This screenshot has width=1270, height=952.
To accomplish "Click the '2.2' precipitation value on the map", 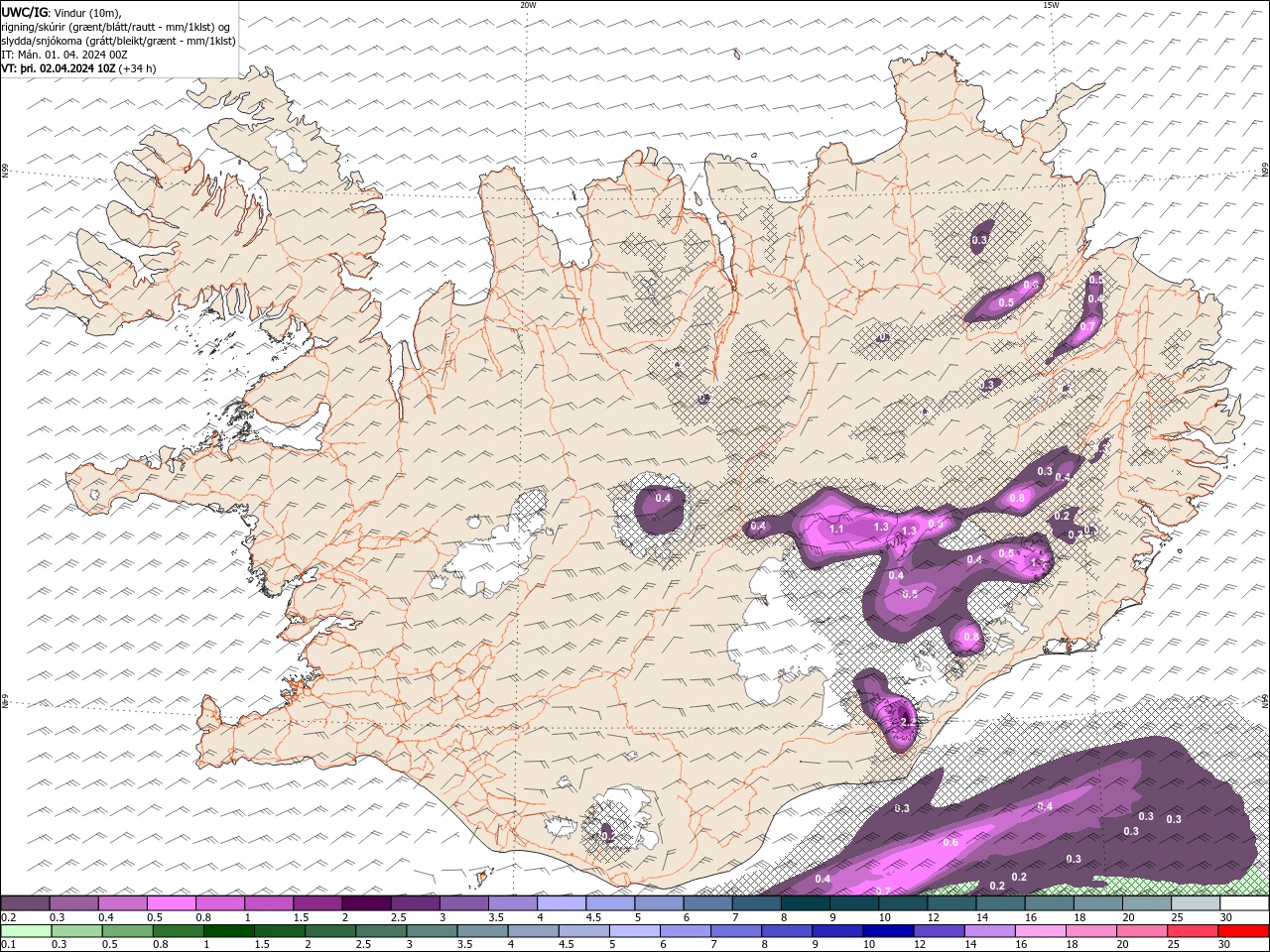I will 907,723.
